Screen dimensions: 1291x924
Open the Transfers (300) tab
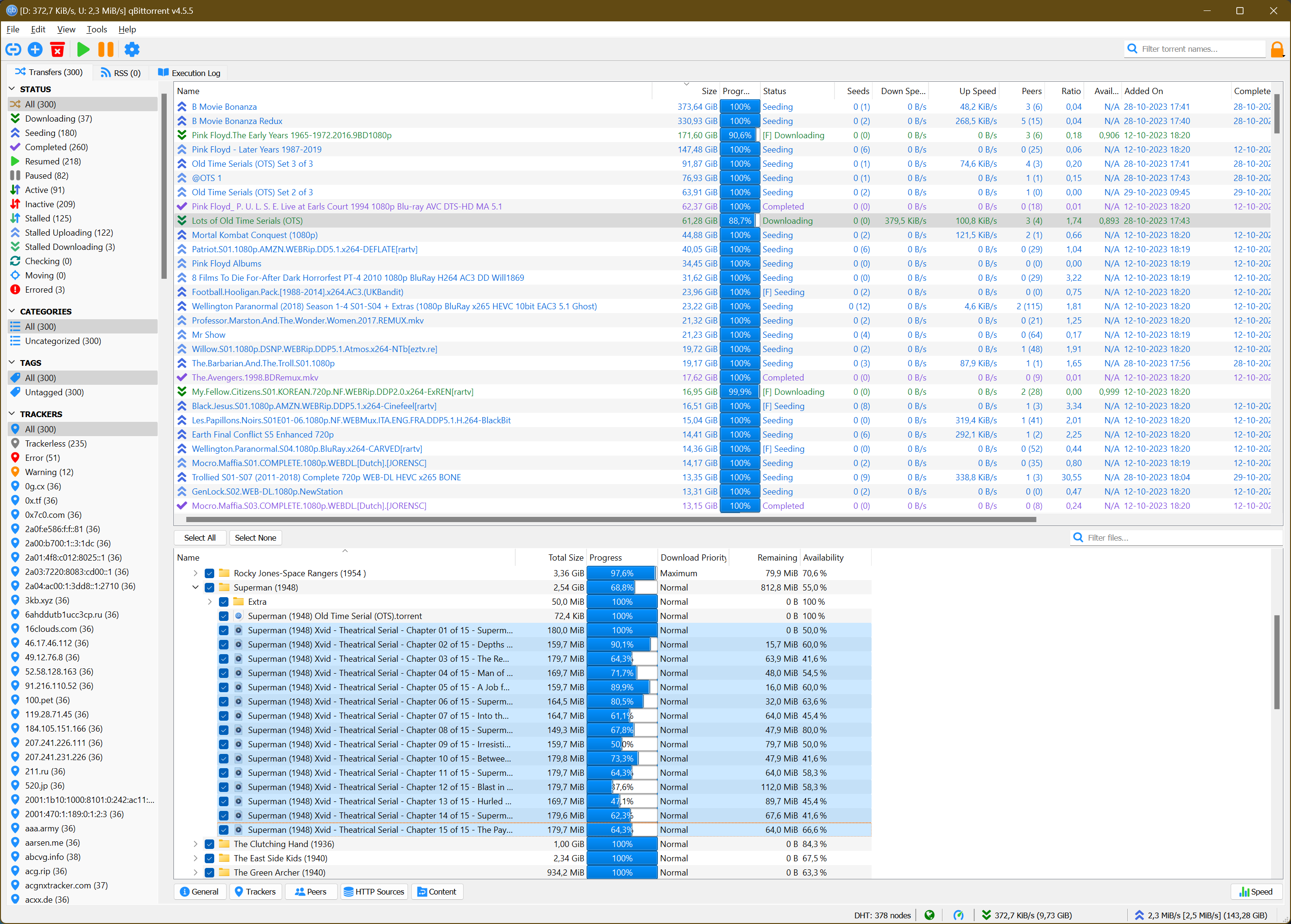click(49, 72)
